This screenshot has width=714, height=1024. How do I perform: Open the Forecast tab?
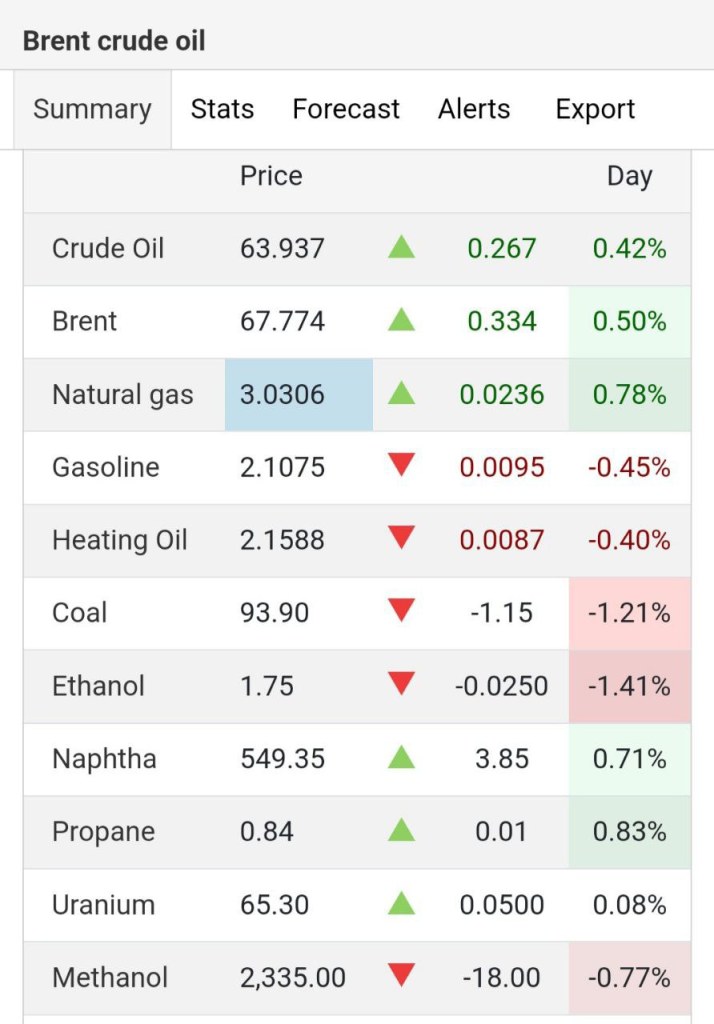click(346, 109)
